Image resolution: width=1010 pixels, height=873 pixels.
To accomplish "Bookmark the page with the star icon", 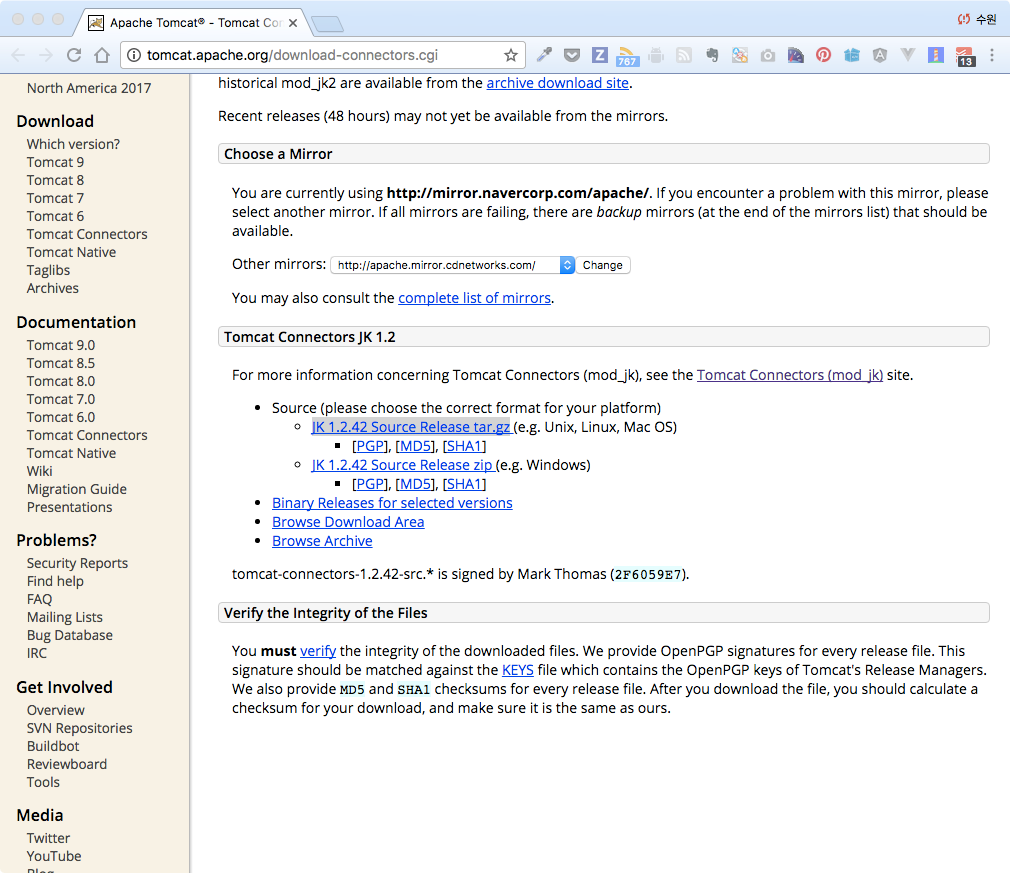I will pyautogui.click(x=511, y=55).
